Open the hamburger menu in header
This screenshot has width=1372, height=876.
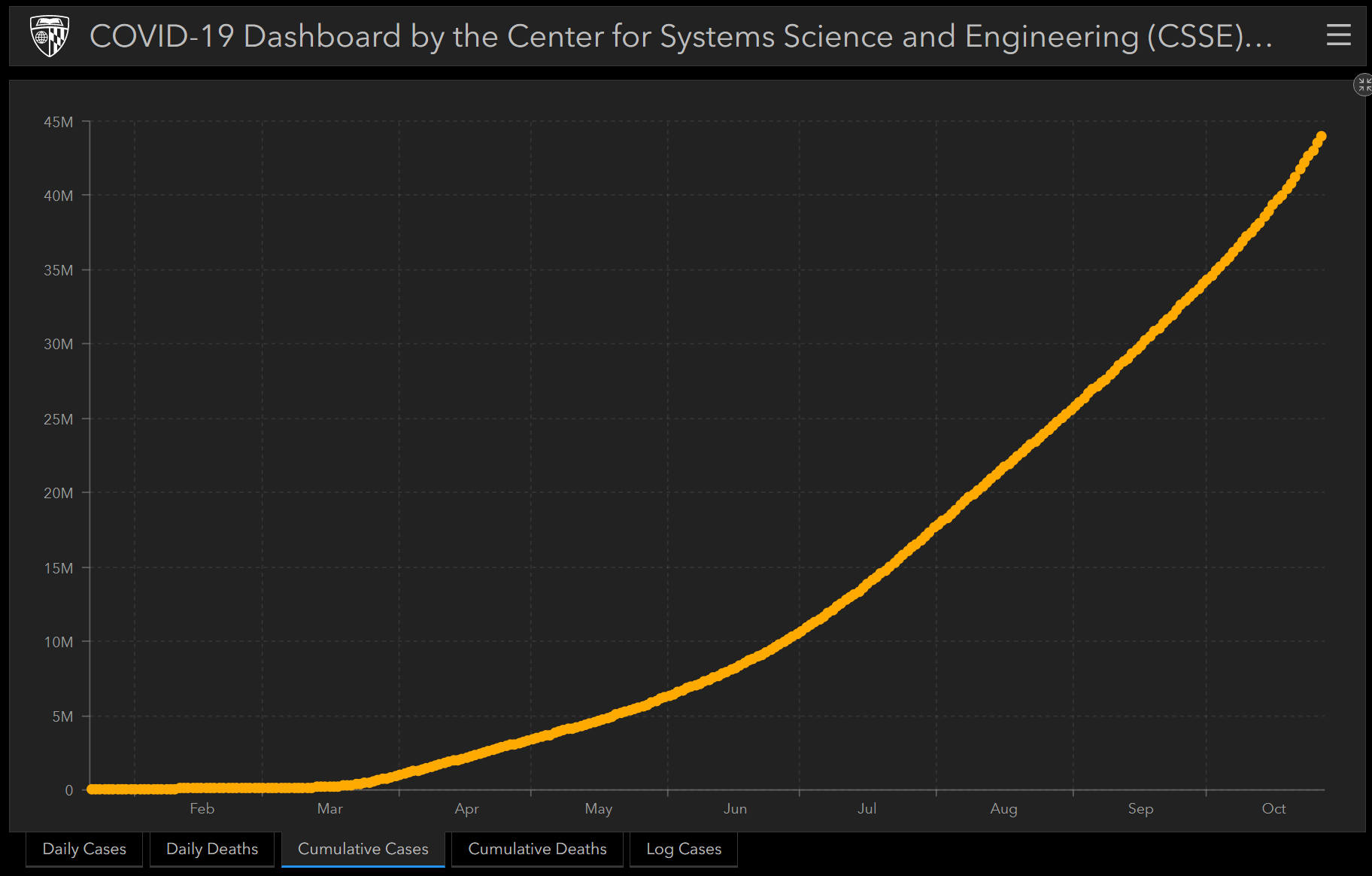pyautogui.click(x=1338, y=35)
